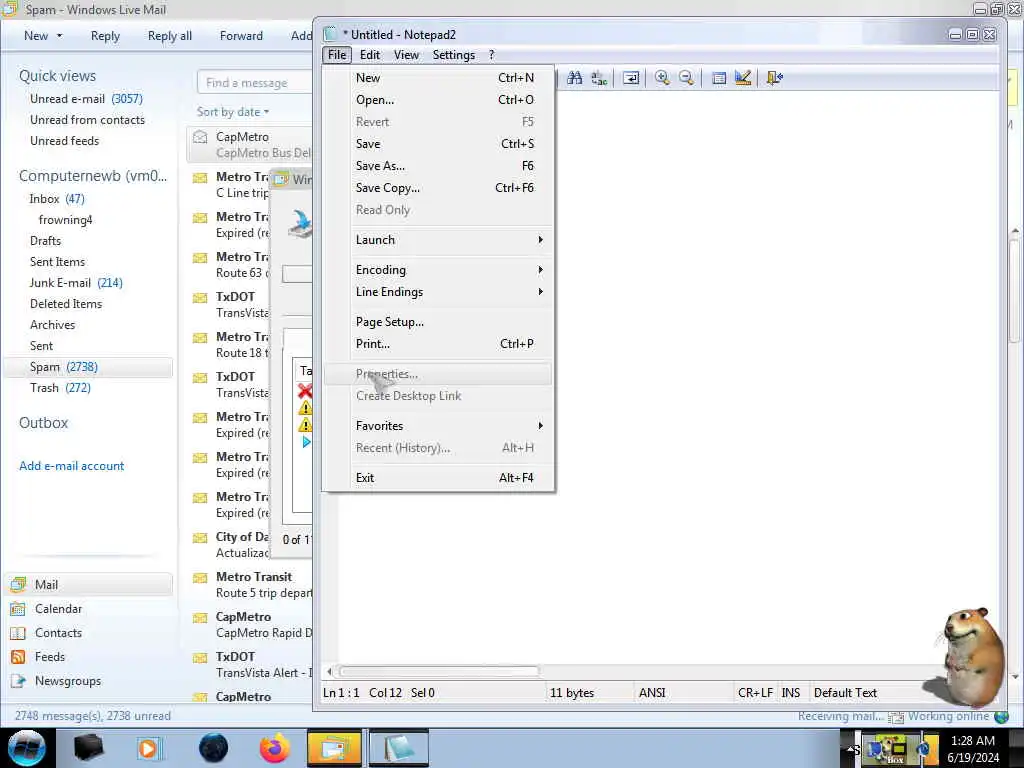Click the Windows Start orb
Image resolution: width=1024 pixels, height=768 pixels.
click(x=27, y=748)
